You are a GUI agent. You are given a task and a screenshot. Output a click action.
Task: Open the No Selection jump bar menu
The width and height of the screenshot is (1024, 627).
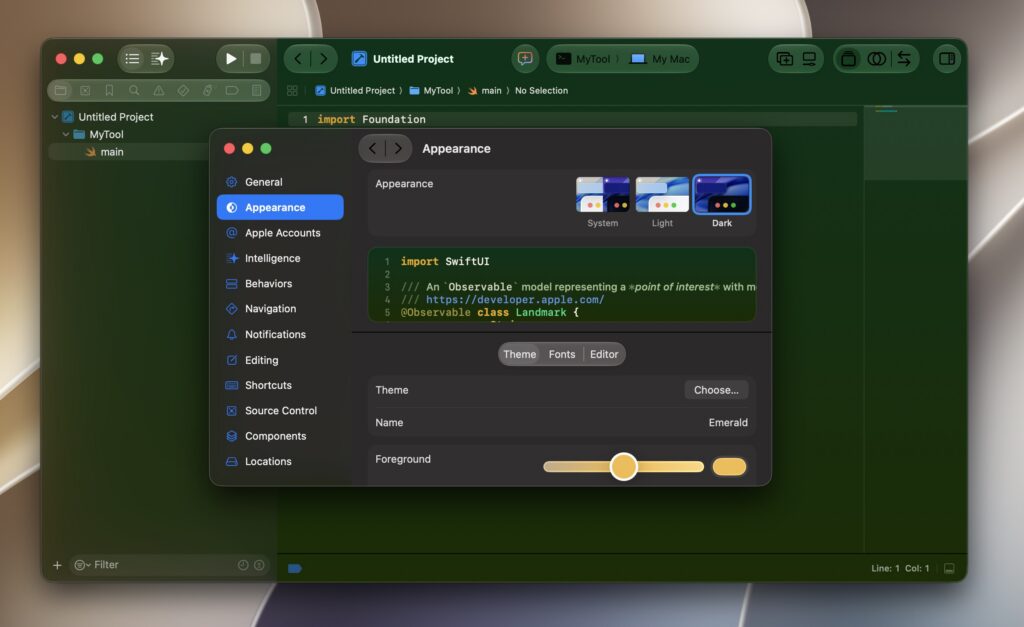pyautogui.click(x=541, y=91)
